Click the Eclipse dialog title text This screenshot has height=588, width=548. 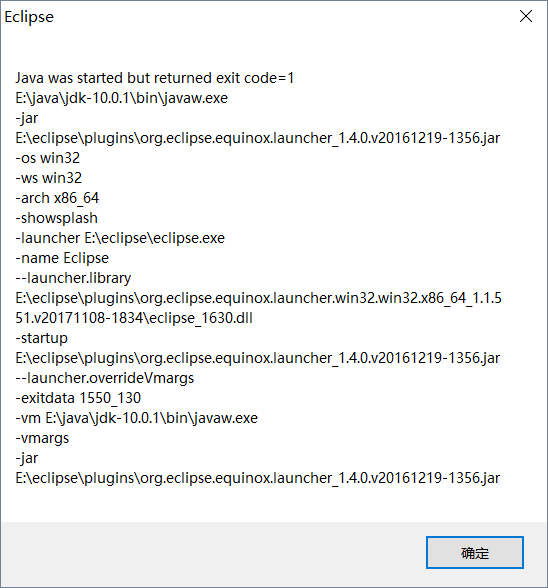[29, 17]
